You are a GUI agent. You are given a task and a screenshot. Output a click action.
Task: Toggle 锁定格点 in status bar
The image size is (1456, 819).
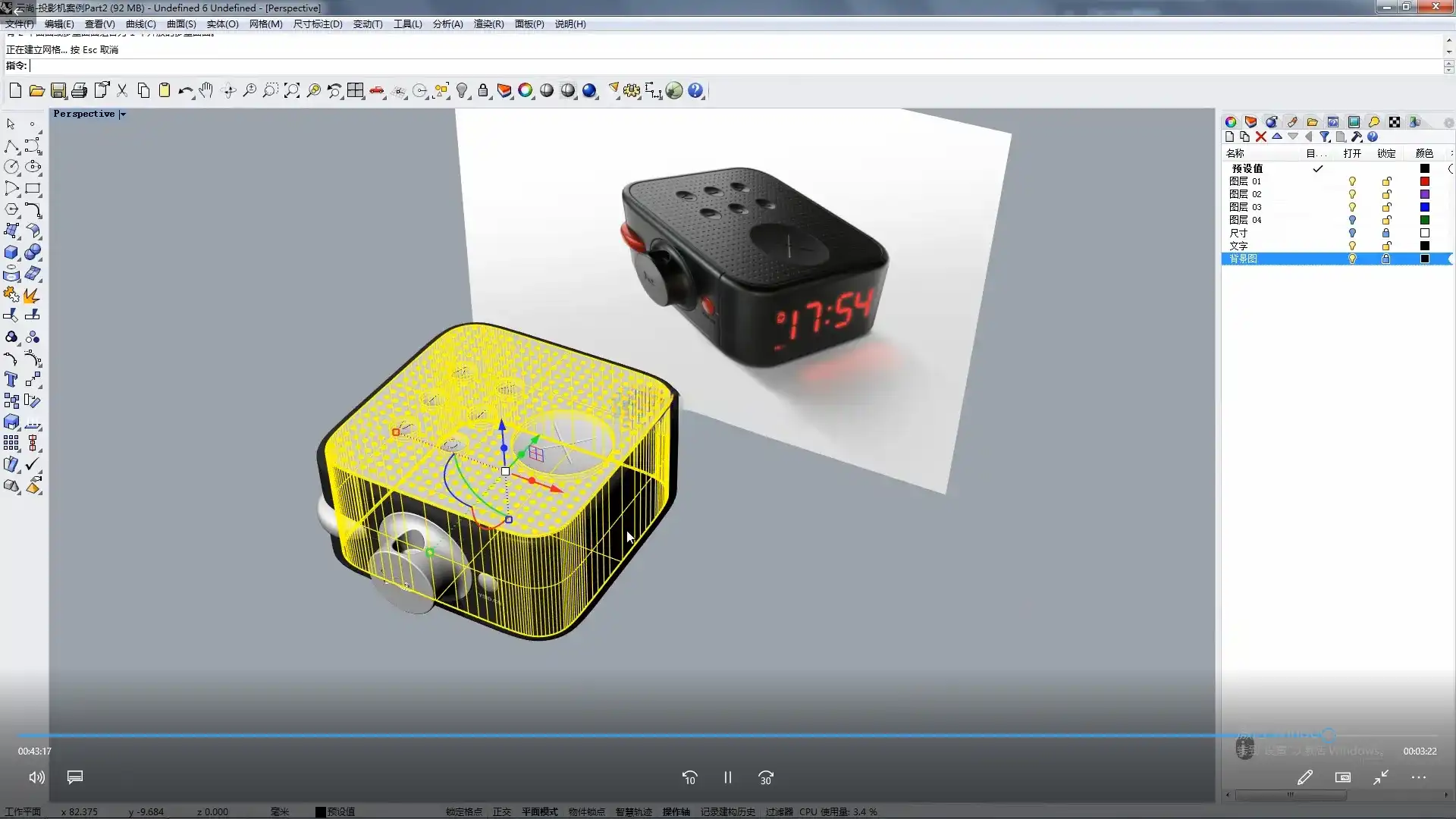coord(463,811)
